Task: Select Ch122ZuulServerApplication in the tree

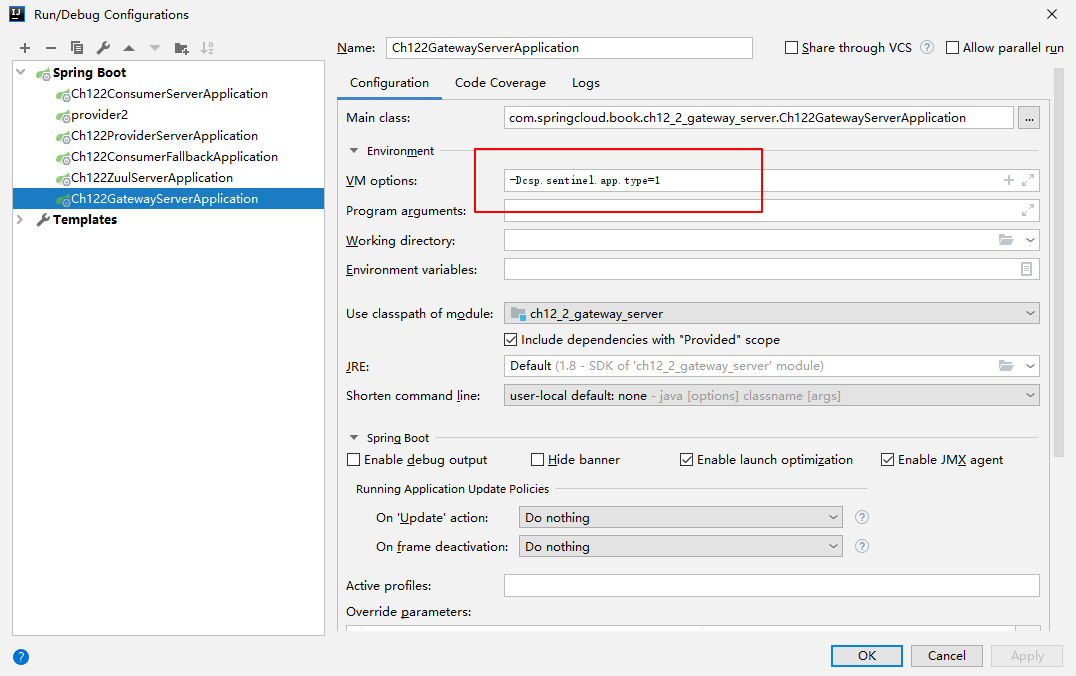Action: (152, 178)
